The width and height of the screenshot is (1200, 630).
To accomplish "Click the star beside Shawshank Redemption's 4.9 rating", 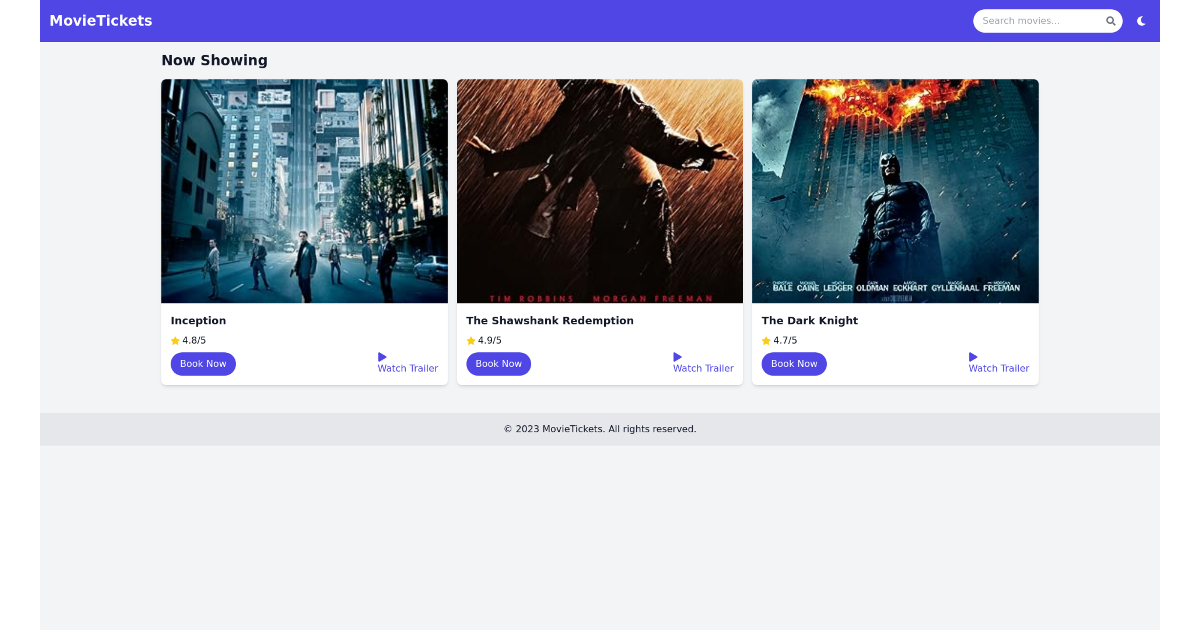I will [x=470, y=340].
